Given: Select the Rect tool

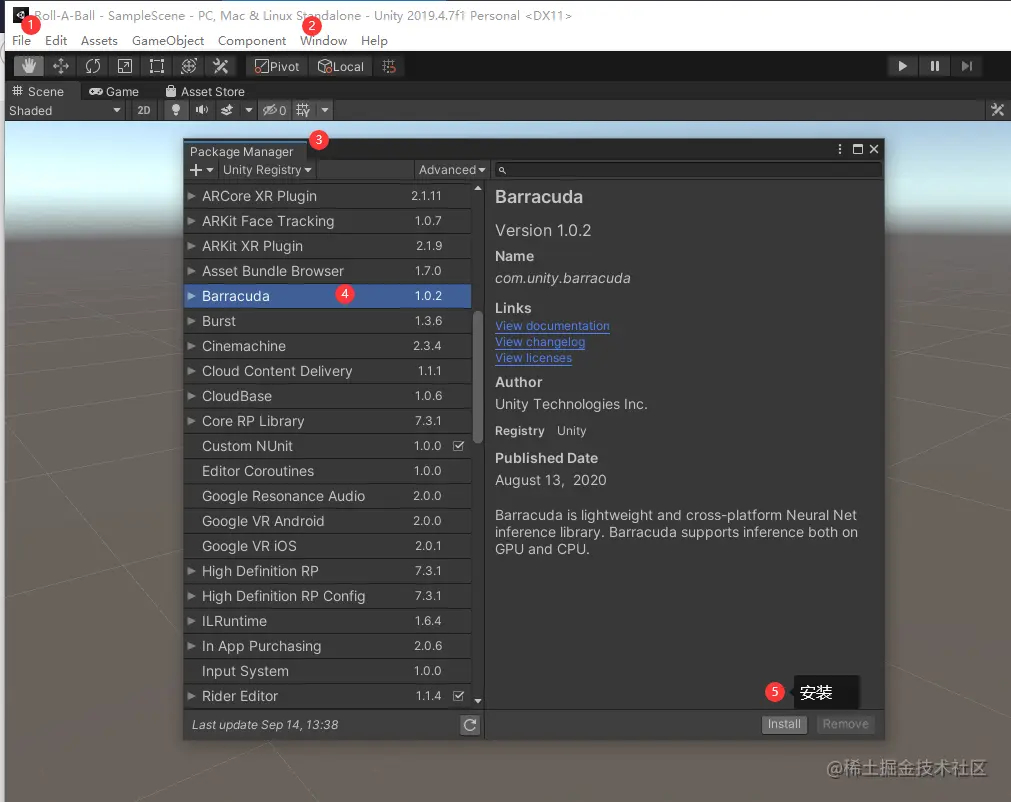Looking at the screenshot, I should [x=157, y=66].
